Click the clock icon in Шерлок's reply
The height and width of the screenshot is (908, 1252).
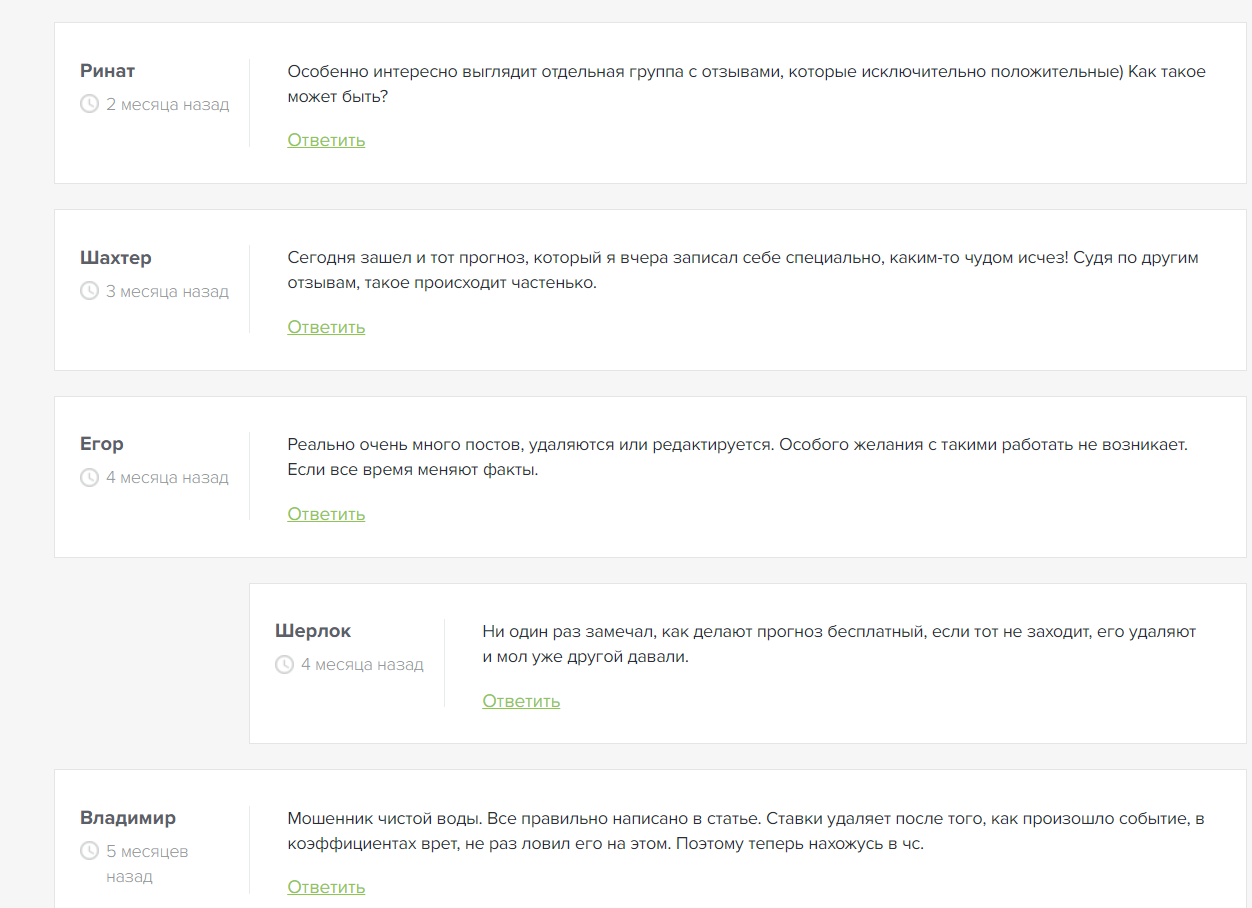pyautogui.click(x=284, y=664)
